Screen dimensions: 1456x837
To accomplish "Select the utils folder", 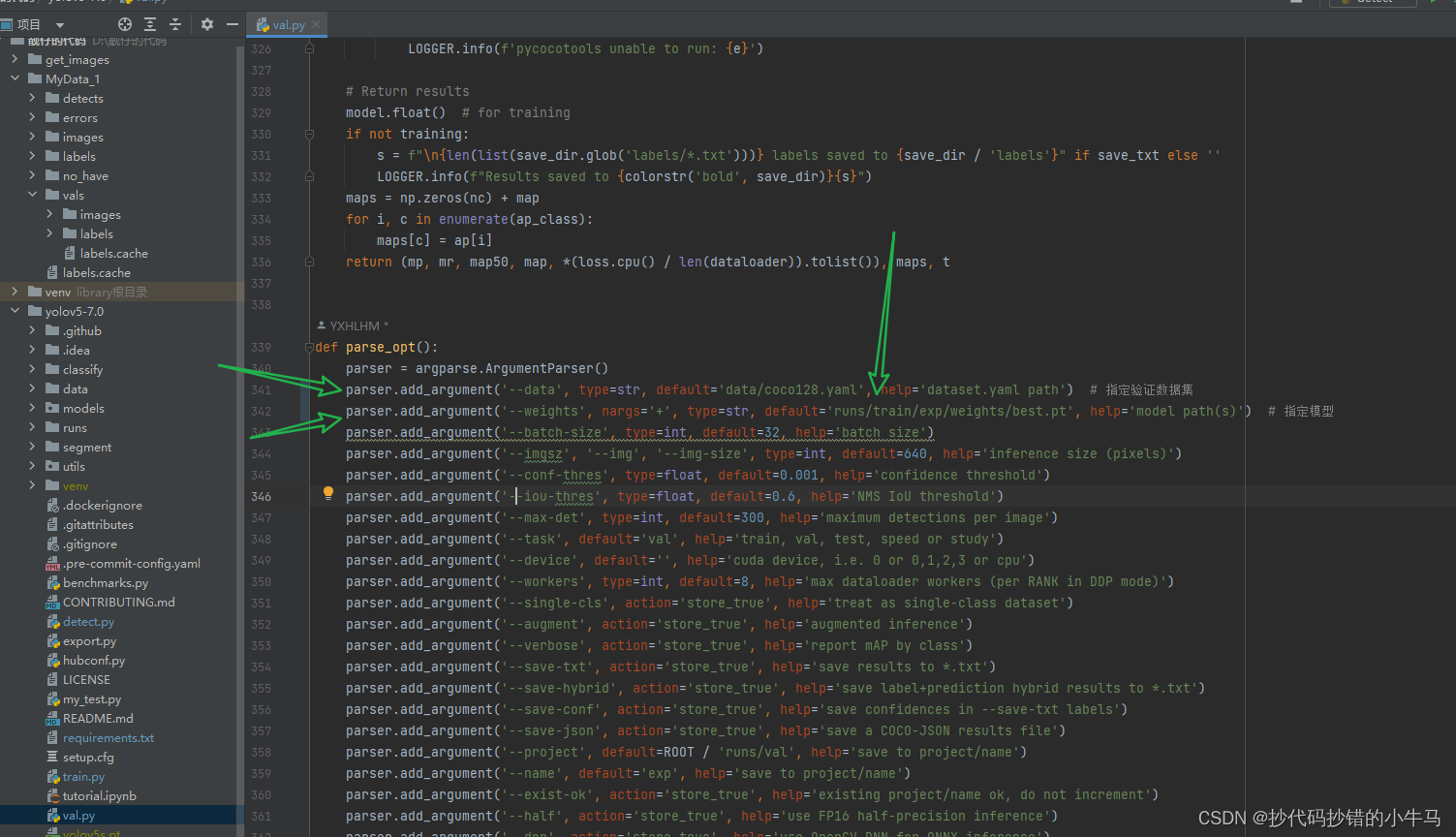I will 74,466.
